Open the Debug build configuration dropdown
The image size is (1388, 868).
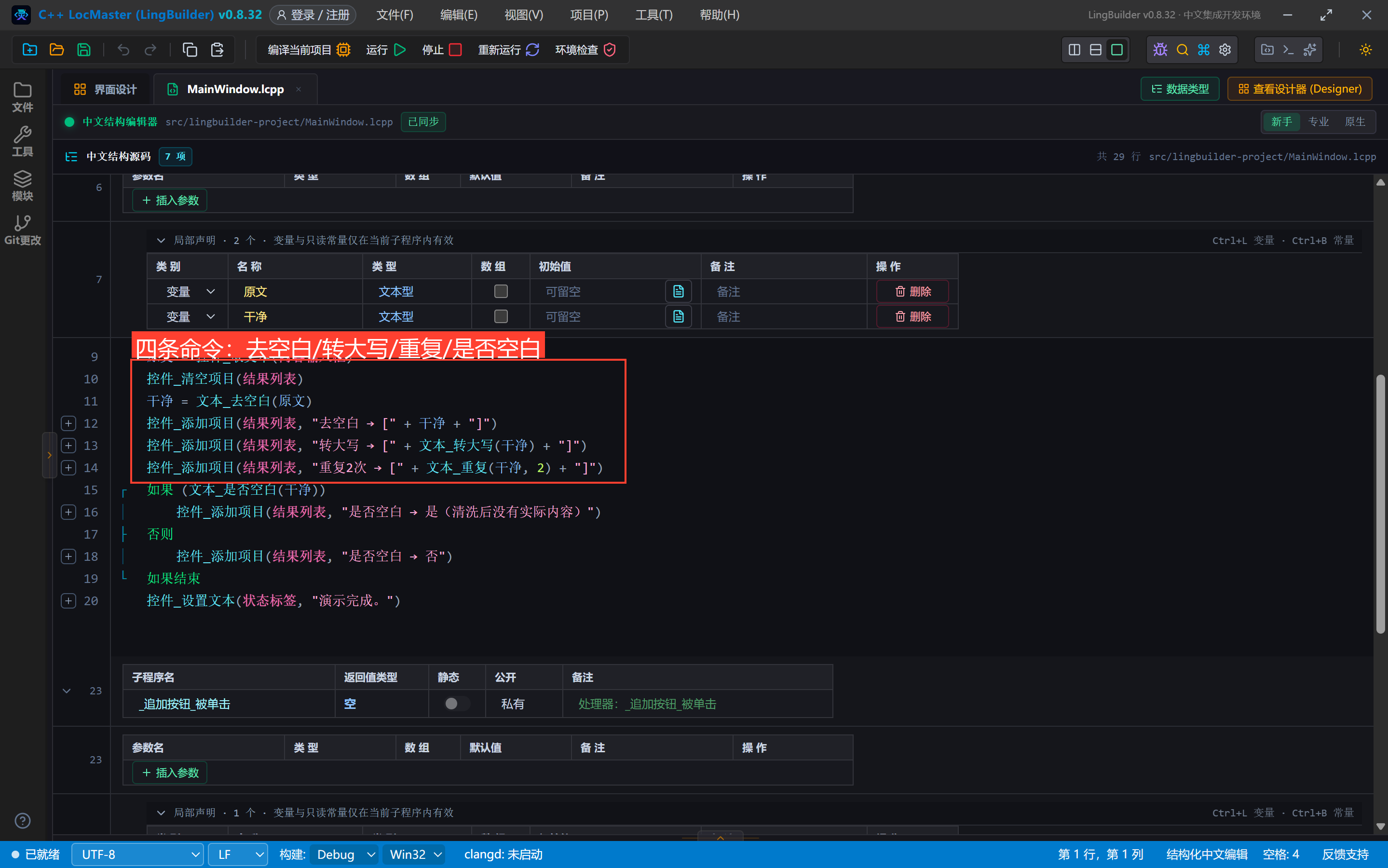[x=344, y=854]
